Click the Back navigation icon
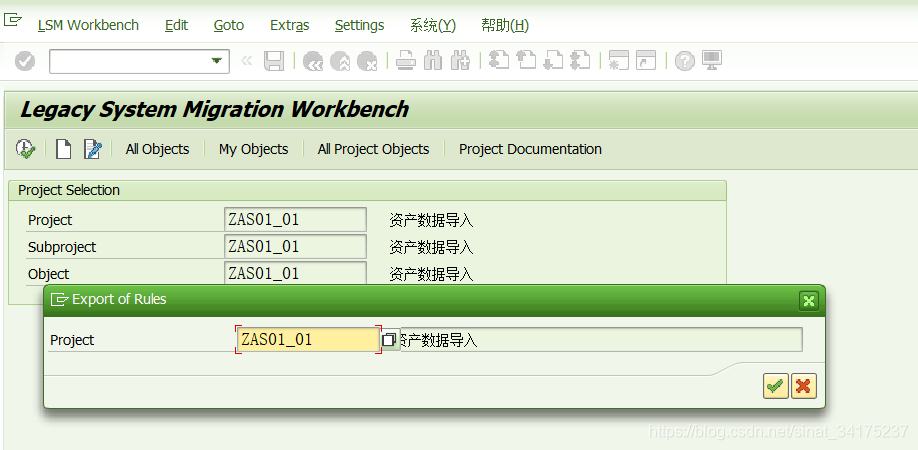 click(313, 61)
